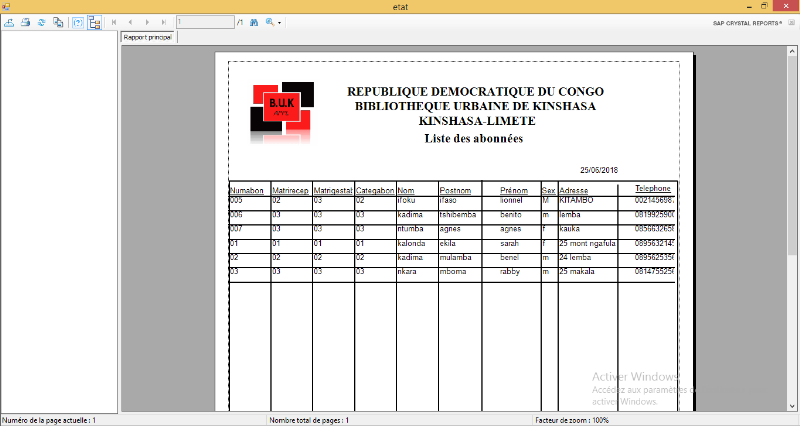Refresh the report data
This screenshot has width=800, height=426.
[x=42, y=22]
